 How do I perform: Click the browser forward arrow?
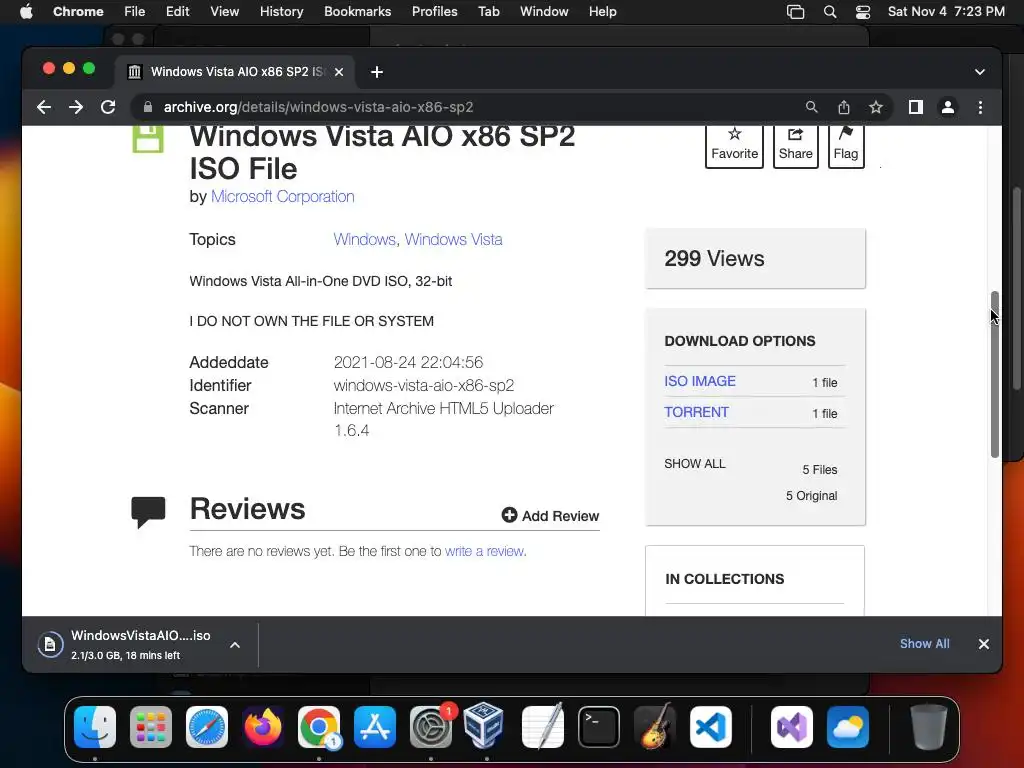(x=76, y=107)
